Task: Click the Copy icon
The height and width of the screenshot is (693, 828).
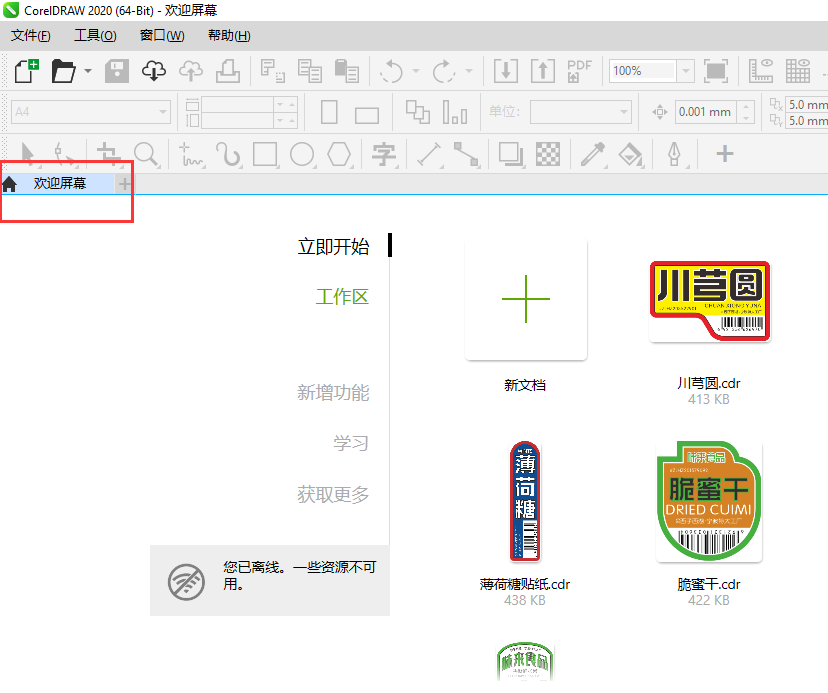Action: pyautogui.click(x=310, y=71)
